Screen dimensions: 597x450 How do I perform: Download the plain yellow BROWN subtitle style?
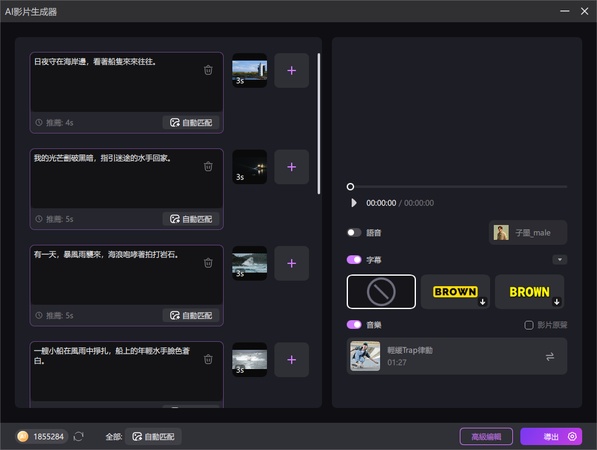point(557,302)
